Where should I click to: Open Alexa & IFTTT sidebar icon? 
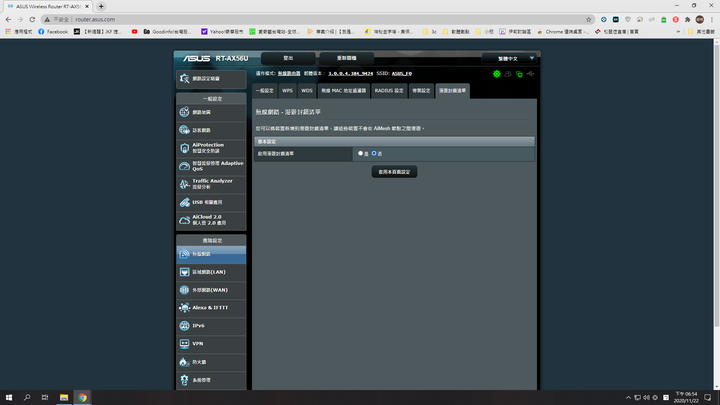click(x=185, y=308)
